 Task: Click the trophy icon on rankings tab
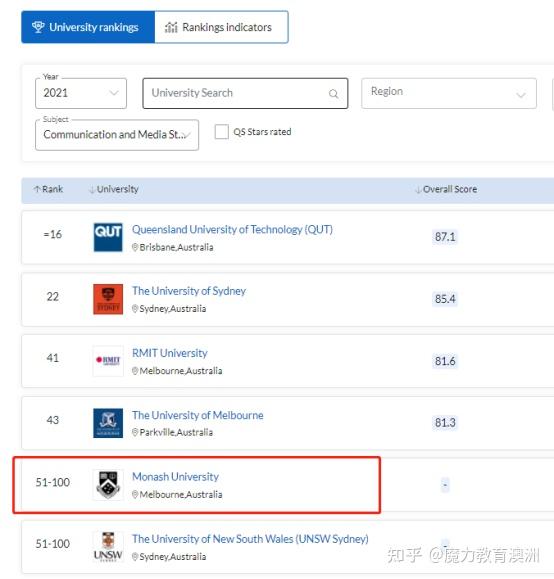(38, 27)
